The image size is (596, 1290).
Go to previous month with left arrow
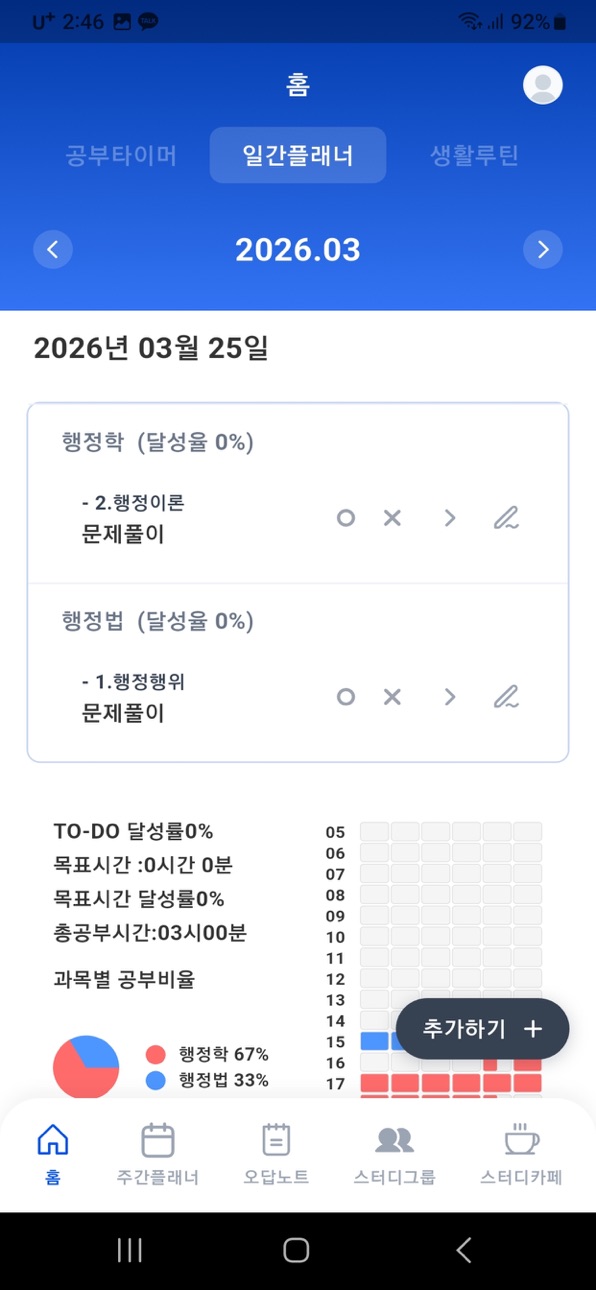coord(53,249)
